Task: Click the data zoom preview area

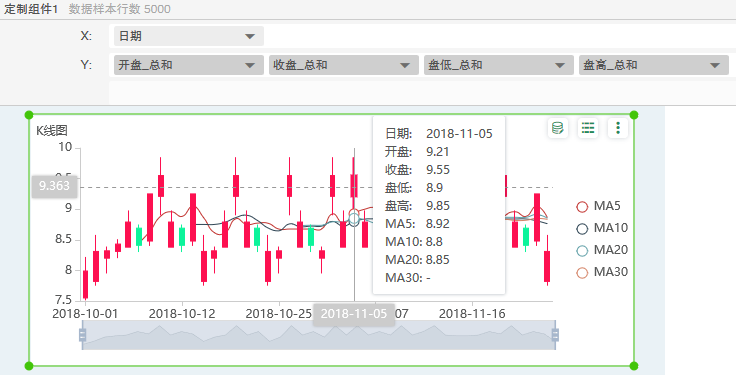Action: (319, 335)
